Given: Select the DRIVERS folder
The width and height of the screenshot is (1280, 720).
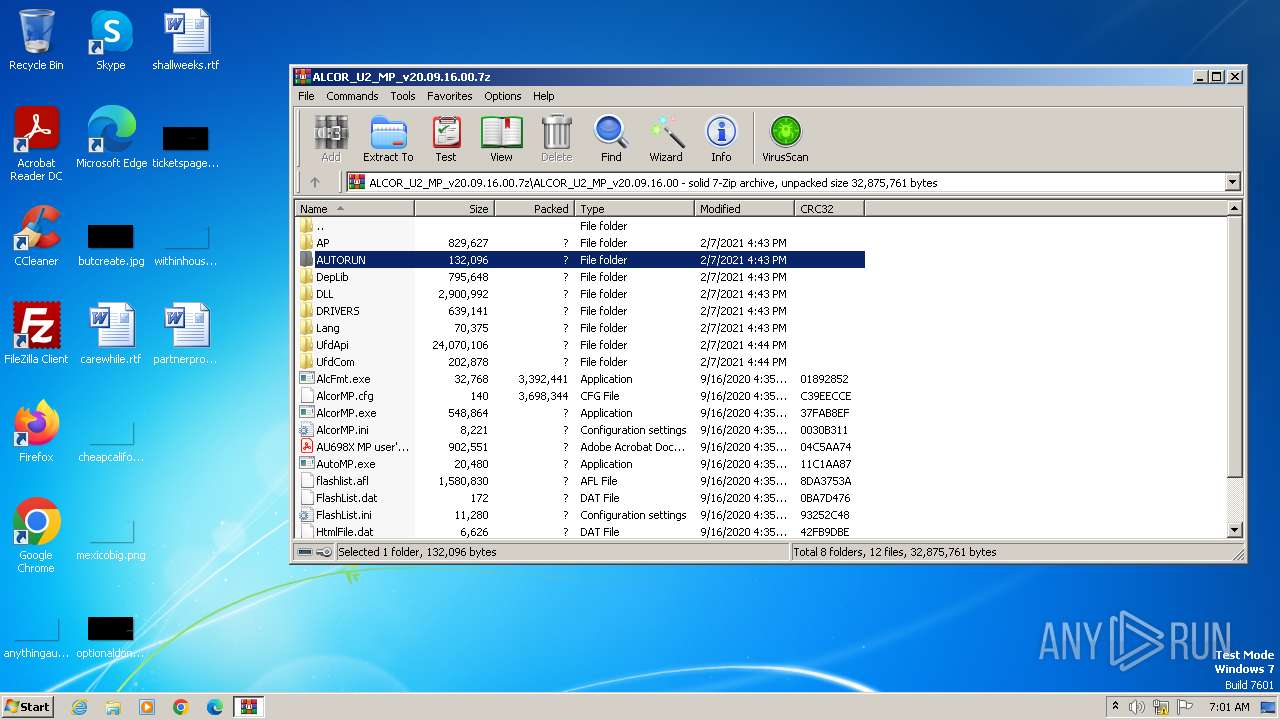Looking at the screenshot, I should click(x=338, y=311).
